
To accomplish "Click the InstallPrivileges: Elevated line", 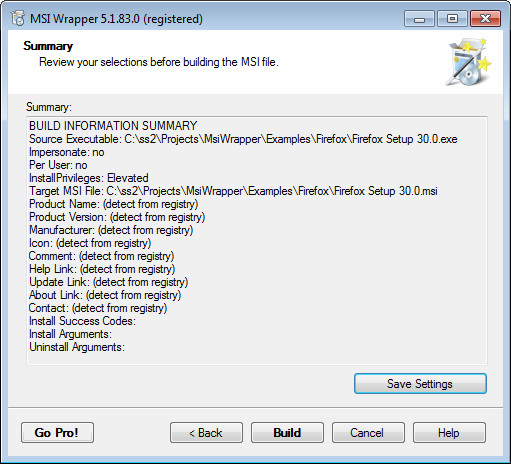I will [89, 178].
